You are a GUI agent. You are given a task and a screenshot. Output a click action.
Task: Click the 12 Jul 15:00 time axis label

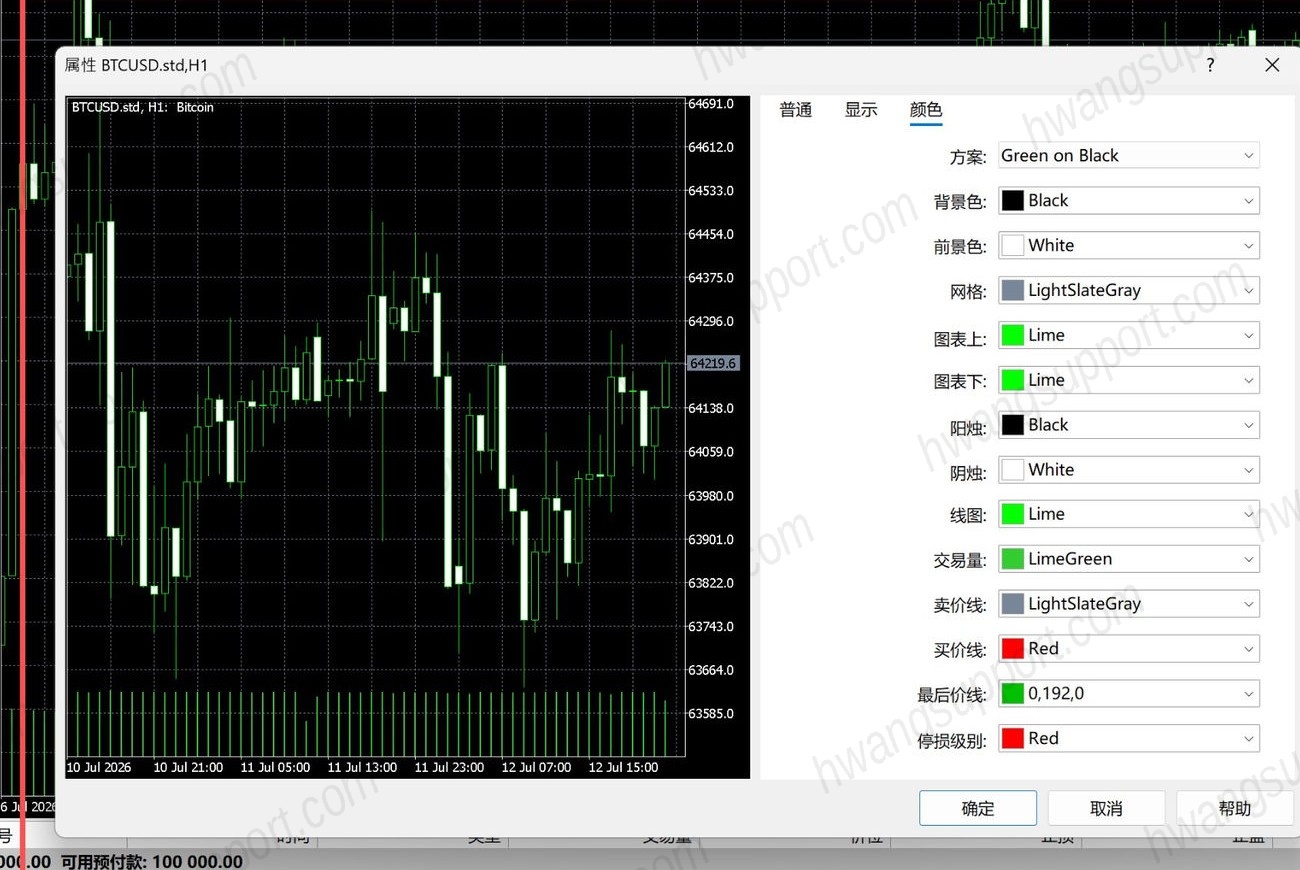point(623,768)
